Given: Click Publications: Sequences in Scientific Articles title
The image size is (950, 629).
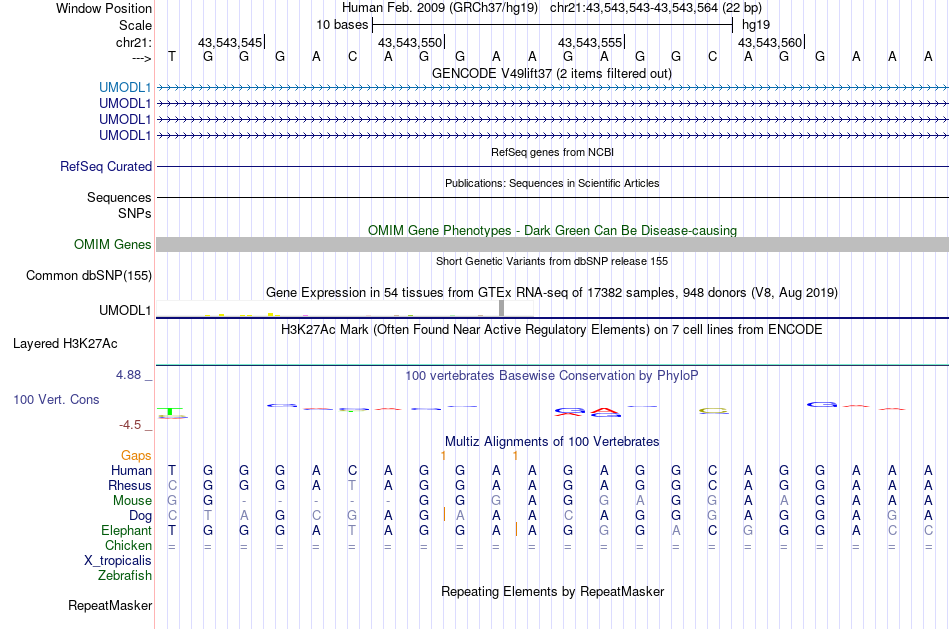Looking at the screenshot, I should coord(552,183).
